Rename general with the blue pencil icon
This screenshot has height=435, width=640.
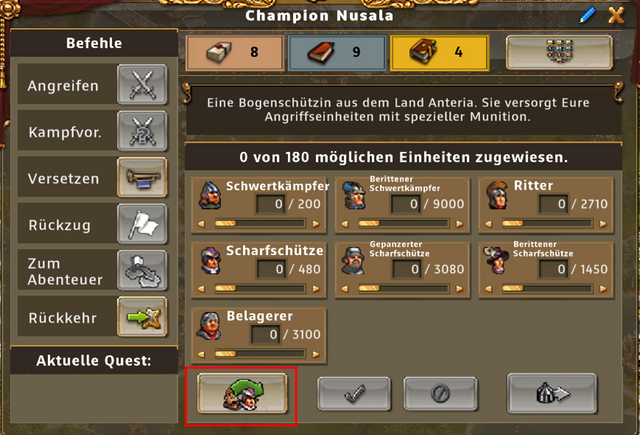pos(587,16)
